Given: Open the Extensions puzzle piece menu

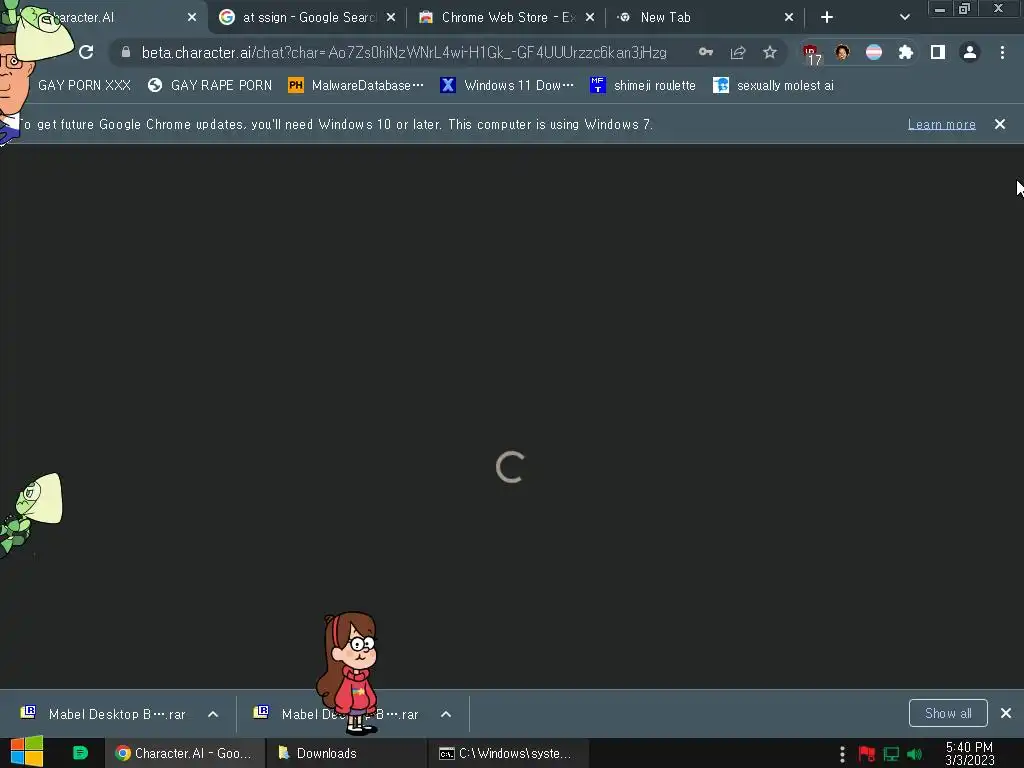Looking at the screenshot, I should click(x=906, y=52).
